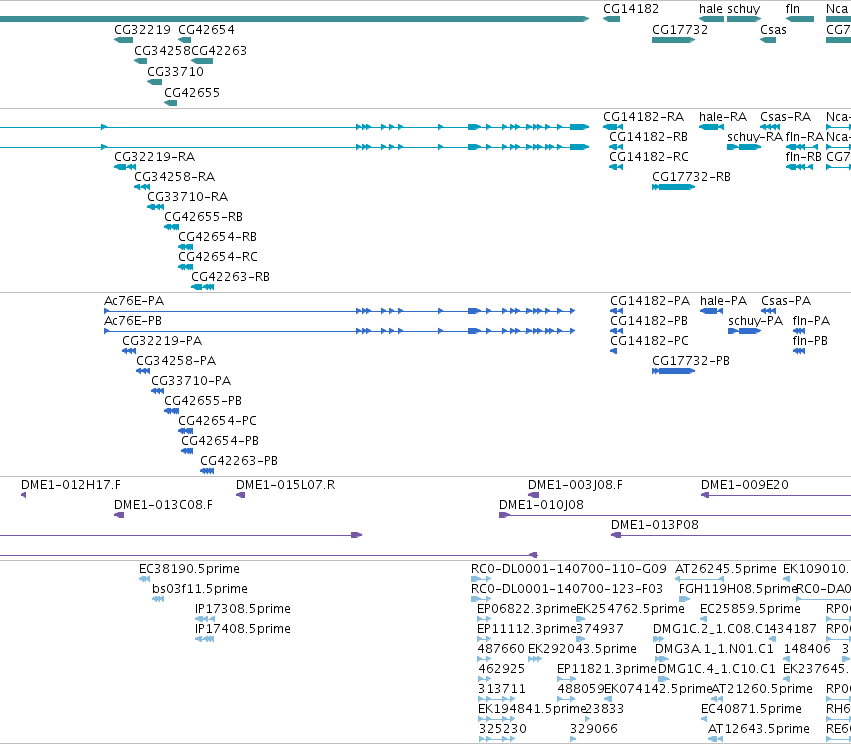Image resolution: width=851 pixels, height=744 pixels.
Task: Select EST IP17408.5prime
Action: (243, 629)
